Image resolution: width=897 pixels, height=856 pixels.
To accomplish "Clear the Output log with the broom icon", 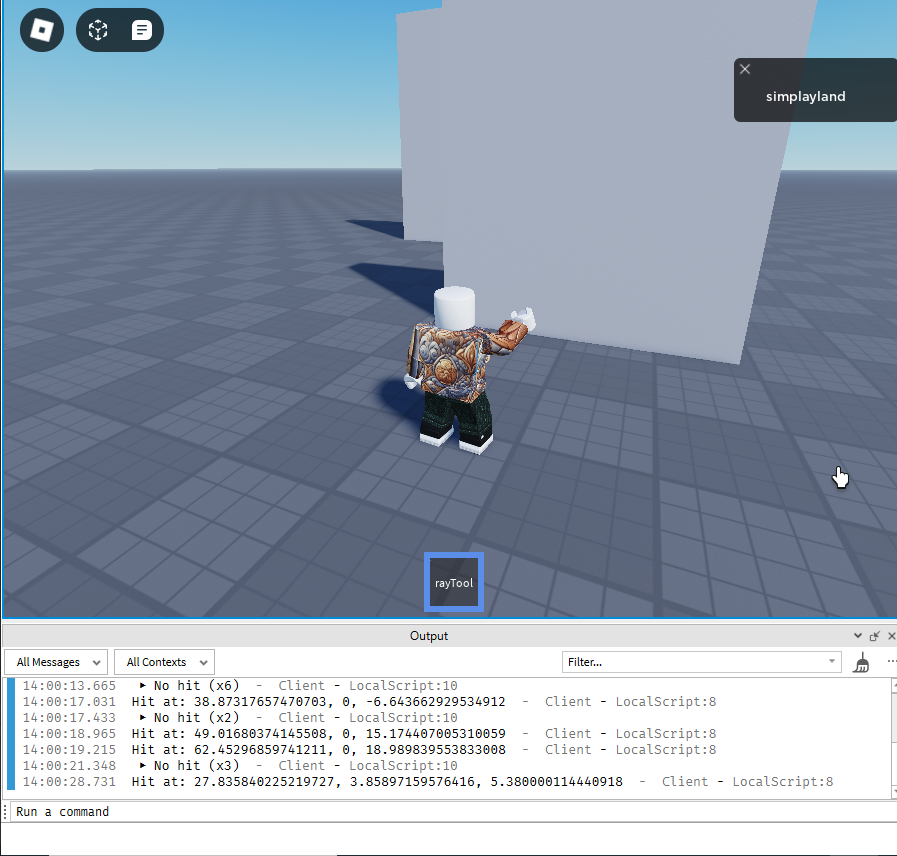I will [x=860, y=662].
